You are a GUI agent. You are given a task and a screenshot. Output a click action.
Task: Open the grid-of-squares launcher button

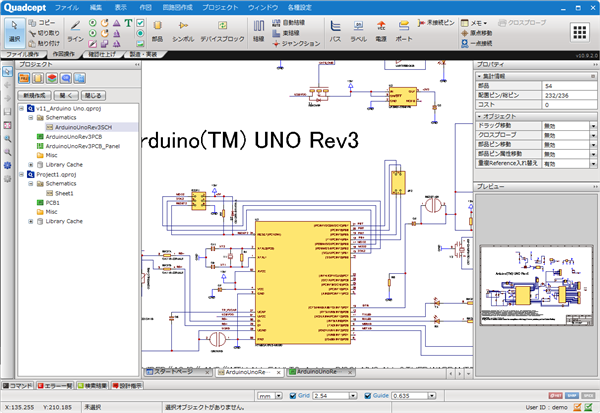580,32
